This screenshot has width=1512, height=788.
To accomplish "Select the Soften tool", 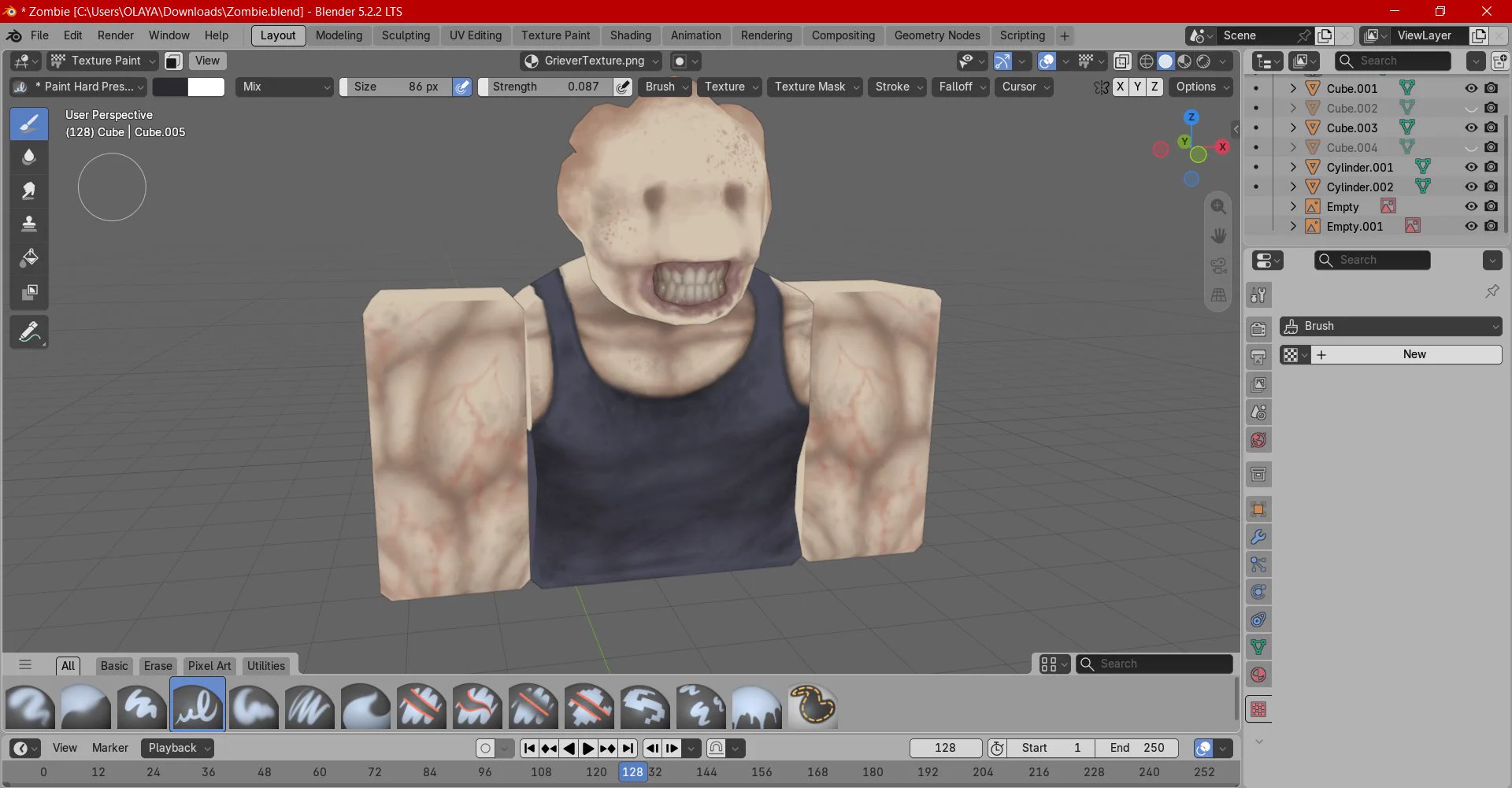I will pyautogui.click(x=29, y=157).
